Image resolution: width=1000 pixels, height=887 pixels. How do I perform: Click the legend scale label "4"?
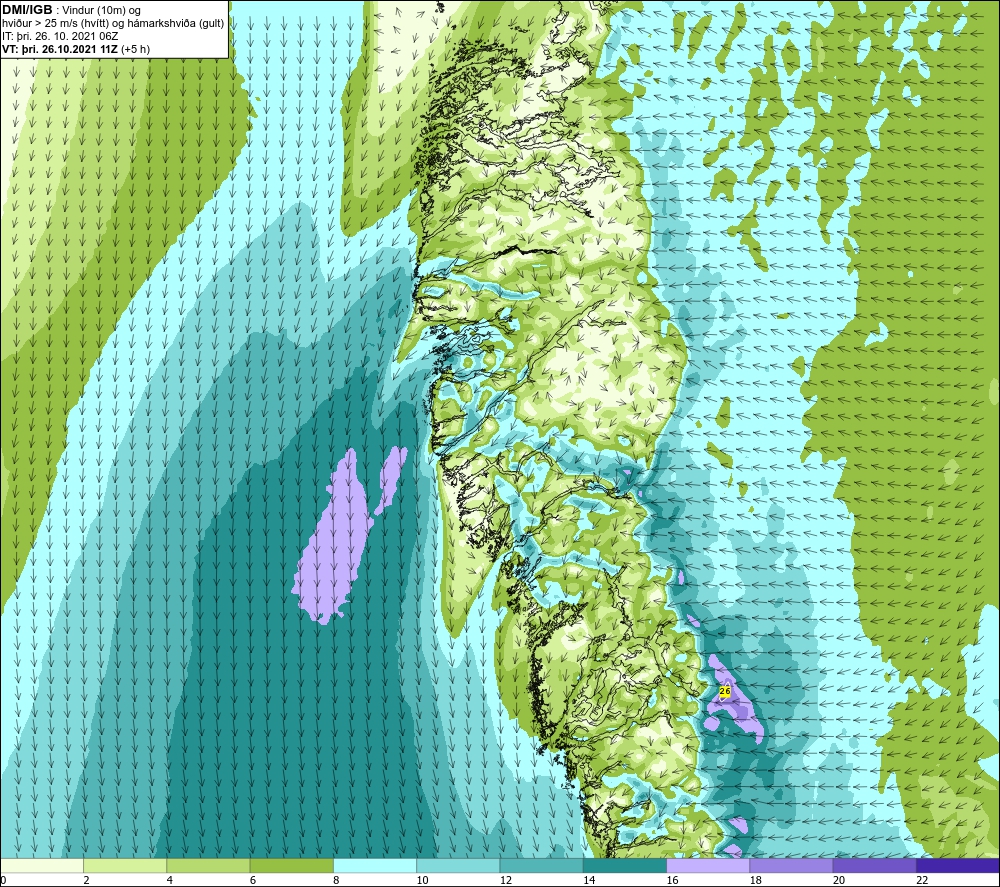(170, 880)
